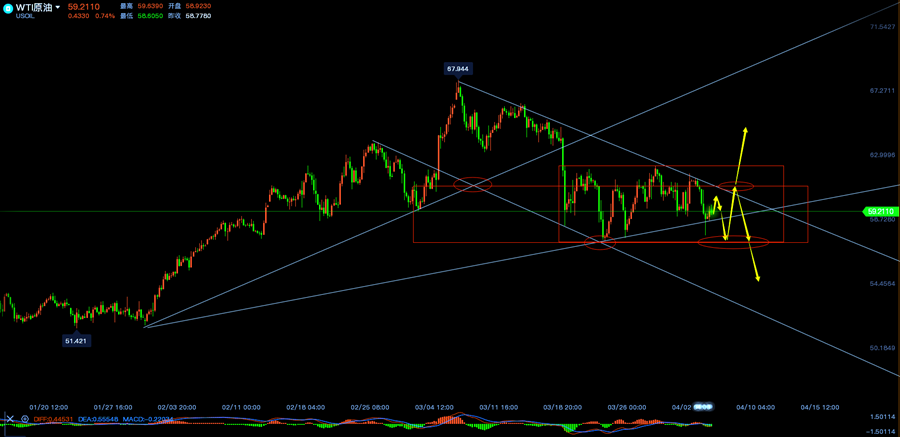
Task: Select the red ellipse at trendline crossing near 03/04
Action: (x=472, y=184)
